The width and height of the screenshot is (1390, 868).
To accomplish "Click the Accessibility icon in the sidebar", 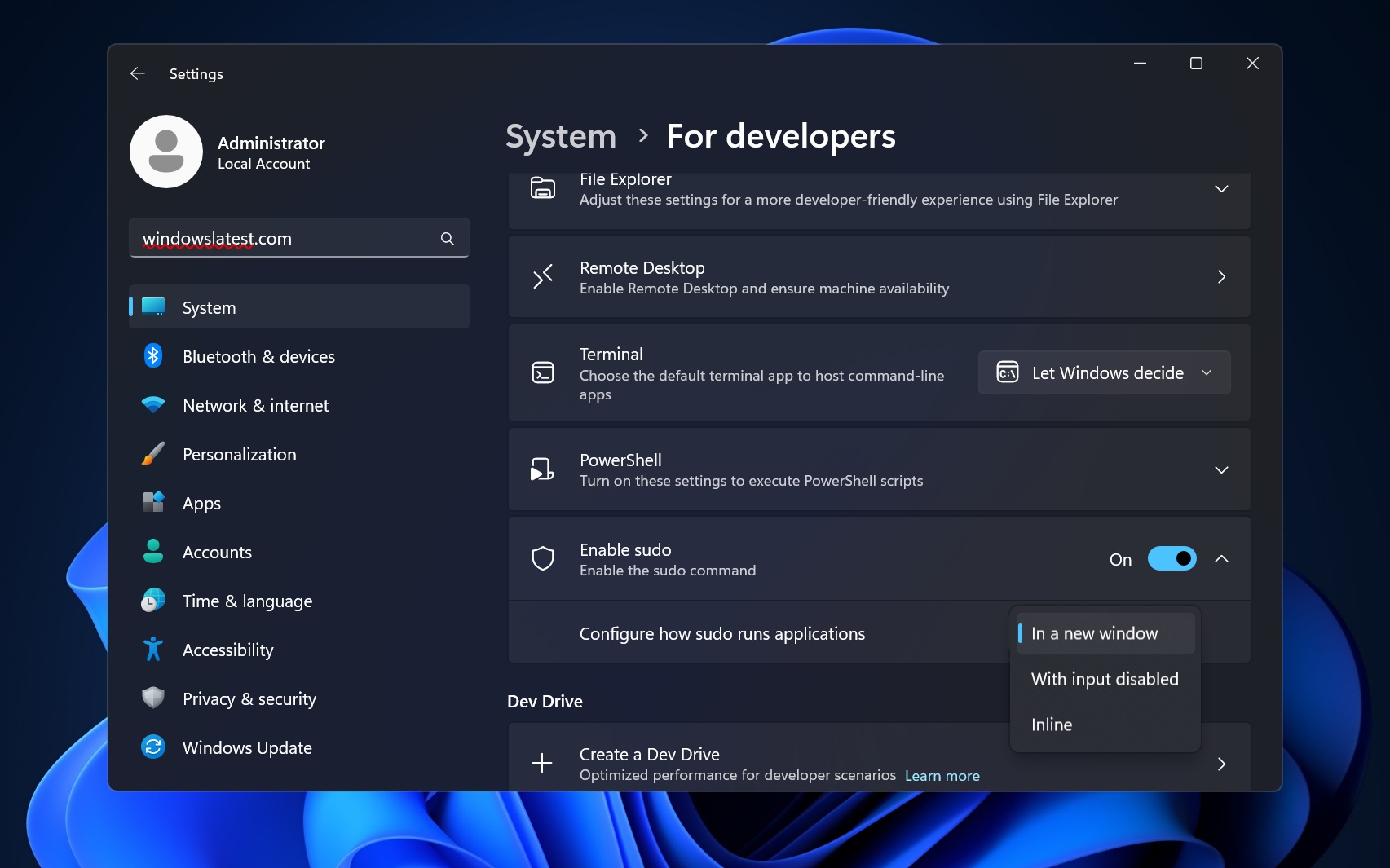I will click(153, 650).
